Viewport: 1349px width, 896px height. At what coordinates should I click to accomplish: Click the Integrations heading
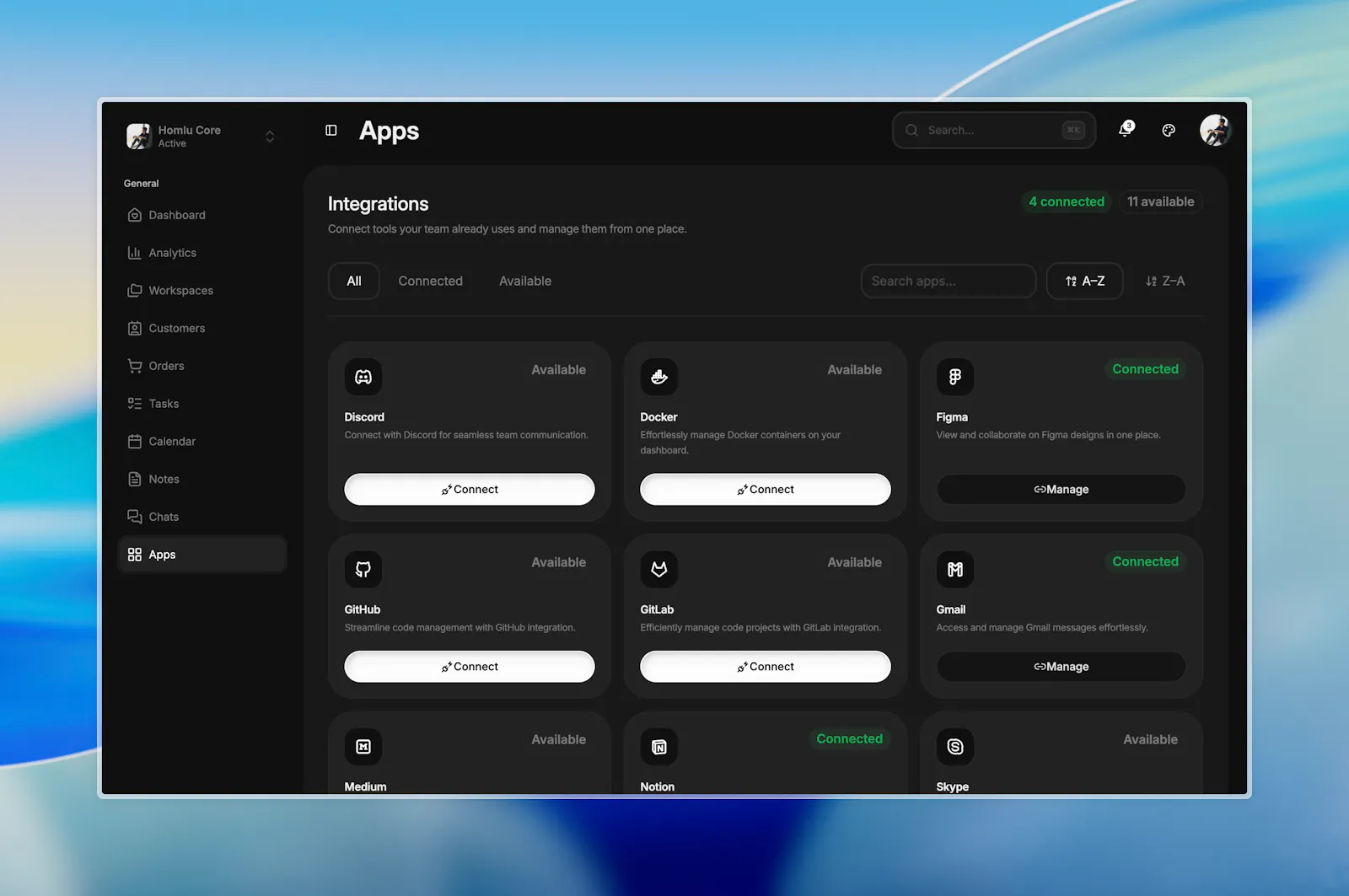[x=378, y=204]
